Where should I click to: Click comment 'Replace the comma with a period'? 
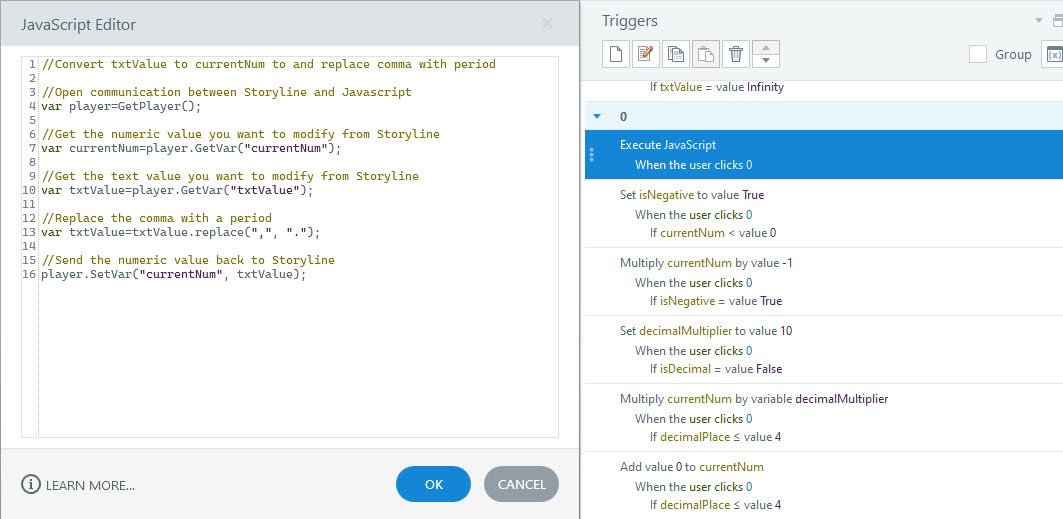click(x=157, y=218)
